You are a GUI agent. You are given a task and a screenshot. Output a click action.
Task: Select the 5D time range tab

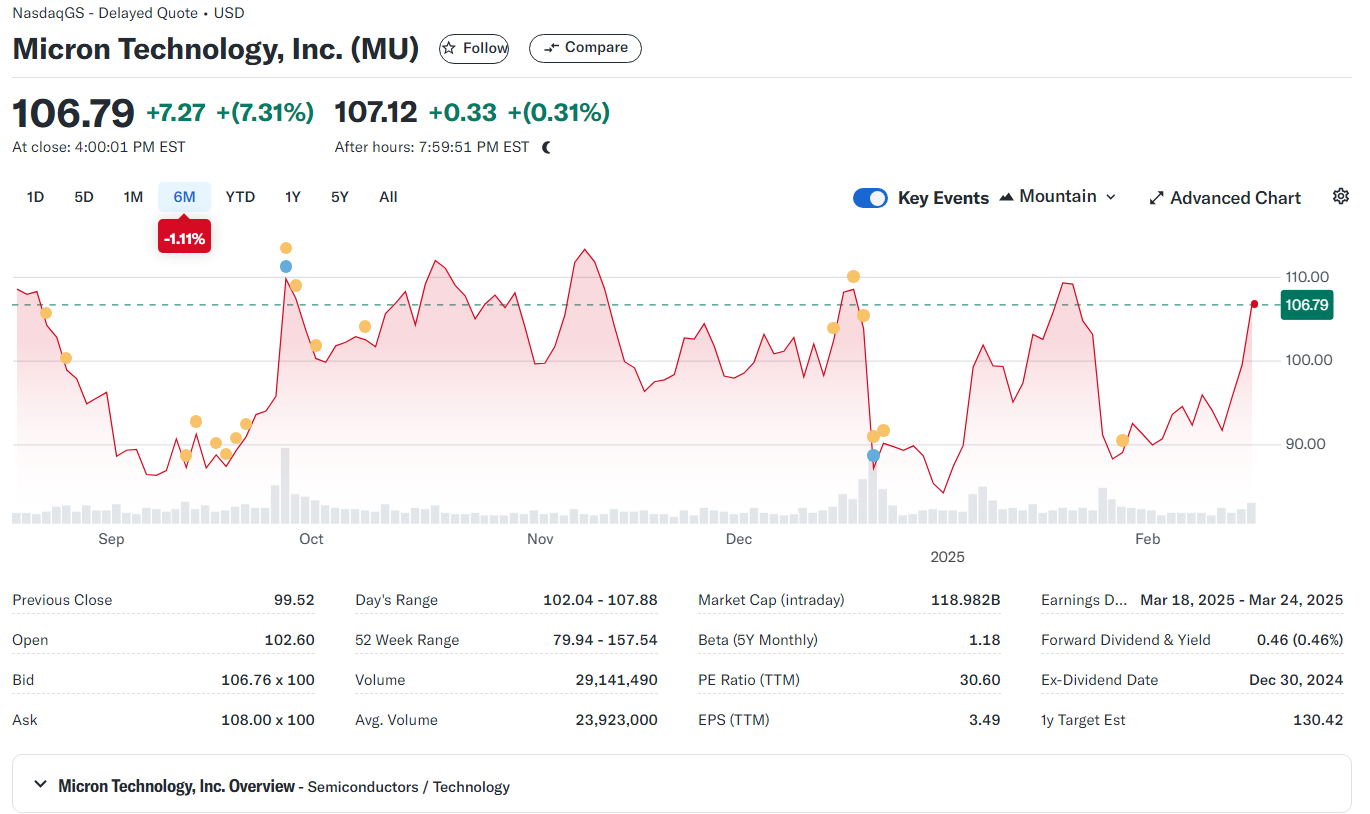pyautogui.click(x=84, y=197)
